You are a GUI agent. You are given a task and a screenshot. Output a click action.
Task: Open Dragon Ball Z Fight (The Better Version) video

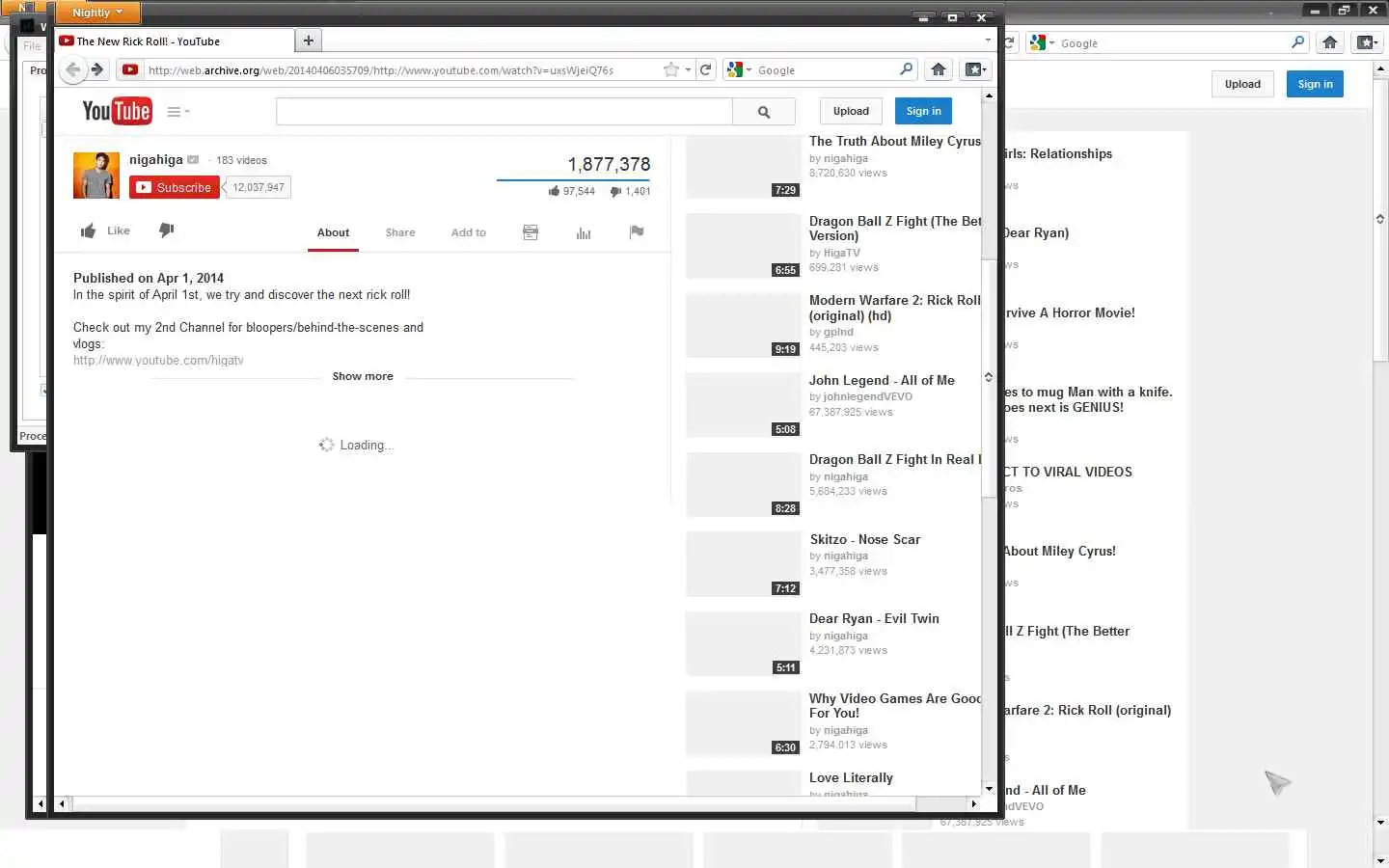coord(895,228)
